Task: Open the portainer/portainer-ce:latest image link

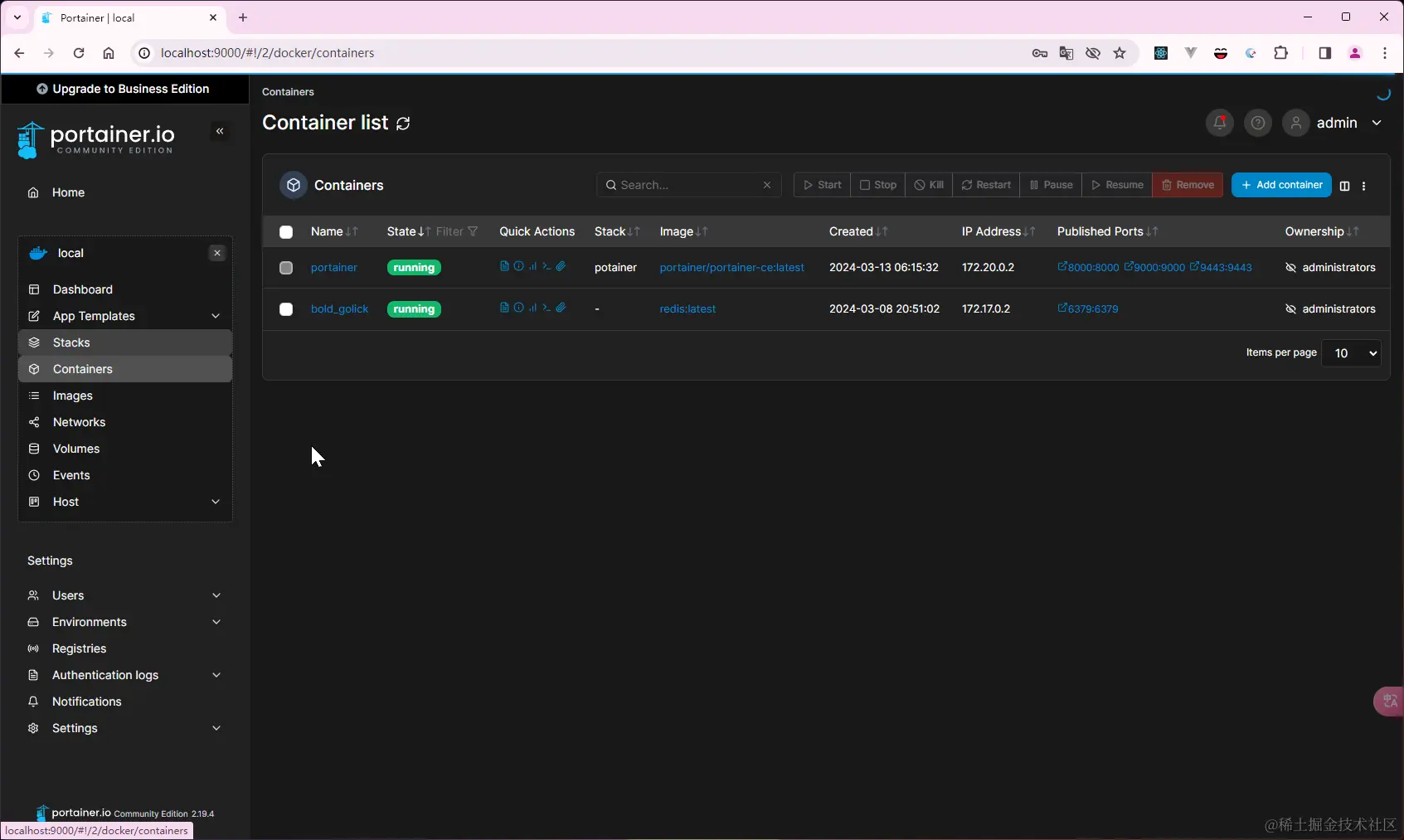Action: pyautogui.click(x=732, y=268)
